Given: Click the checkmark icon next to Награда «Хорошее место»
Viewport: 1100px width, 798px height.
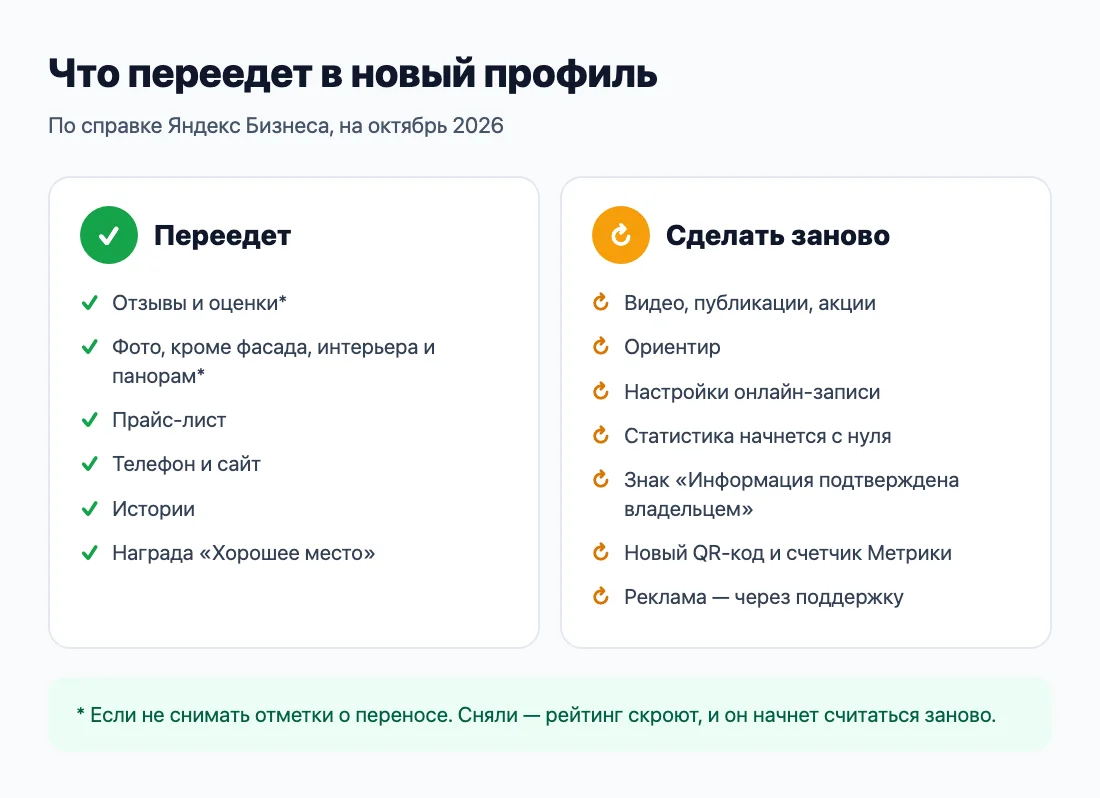Looking at the screenshot, I should coord(90,553).
